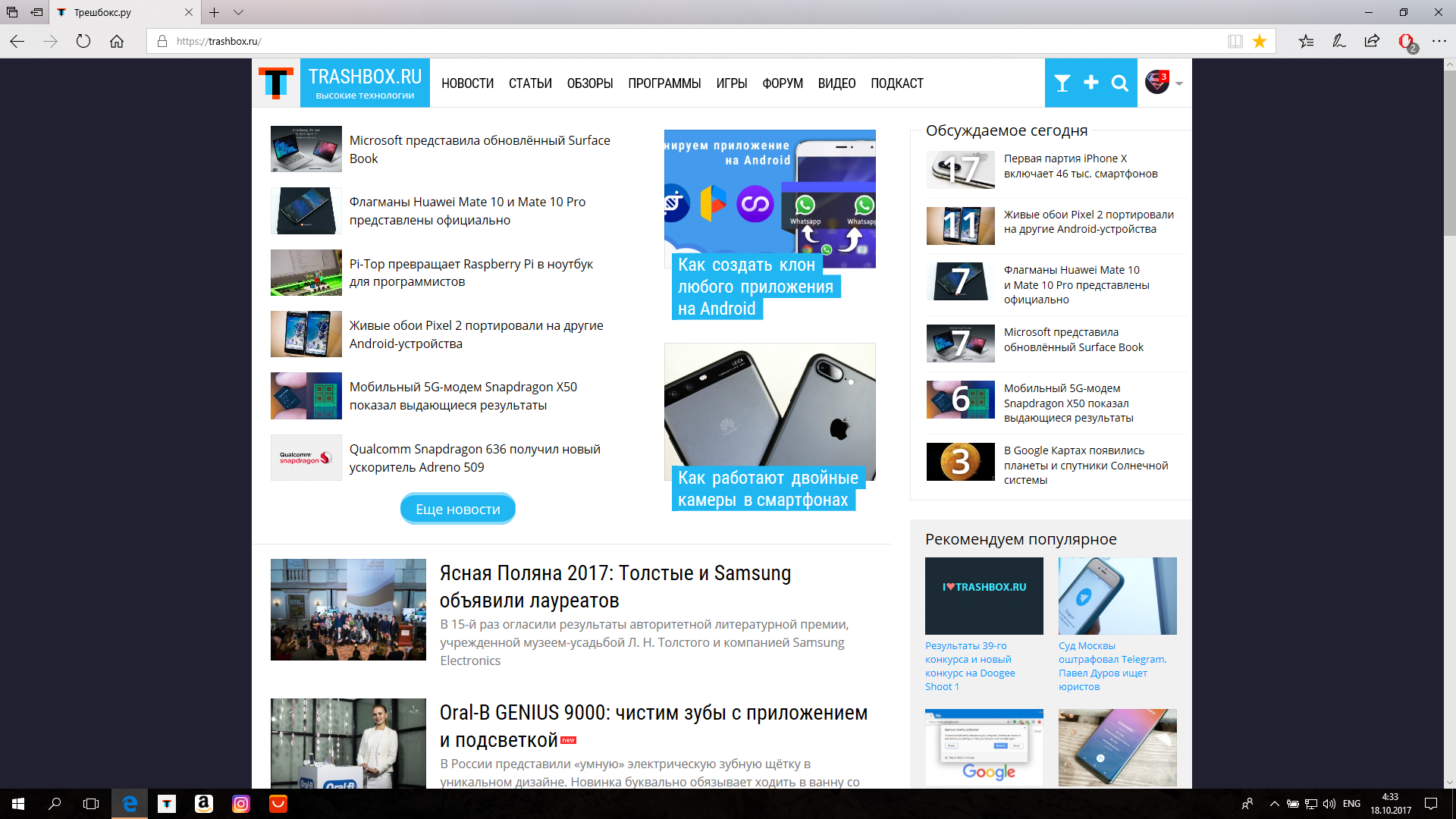Click set these tabs aside icon

[x=36, y=12]
